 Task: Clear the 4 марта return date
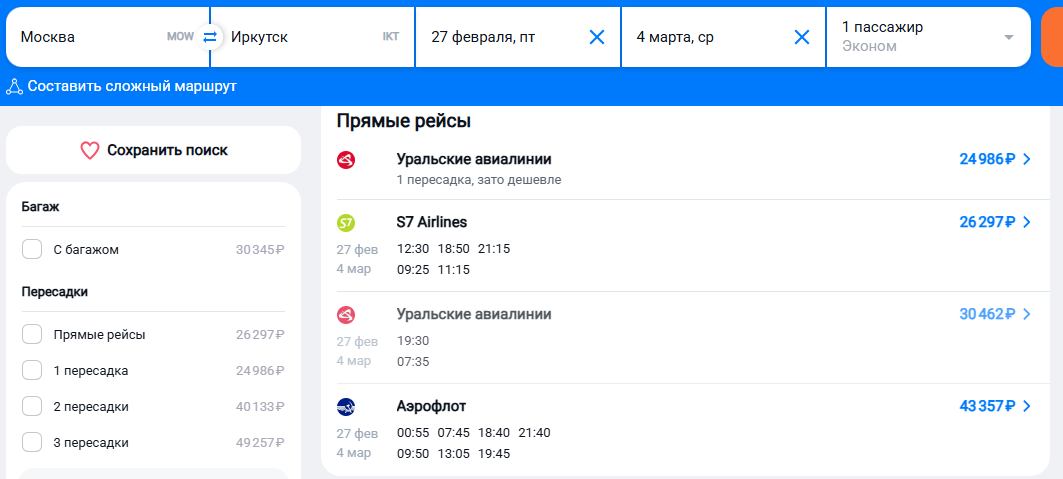coord(801,37)
